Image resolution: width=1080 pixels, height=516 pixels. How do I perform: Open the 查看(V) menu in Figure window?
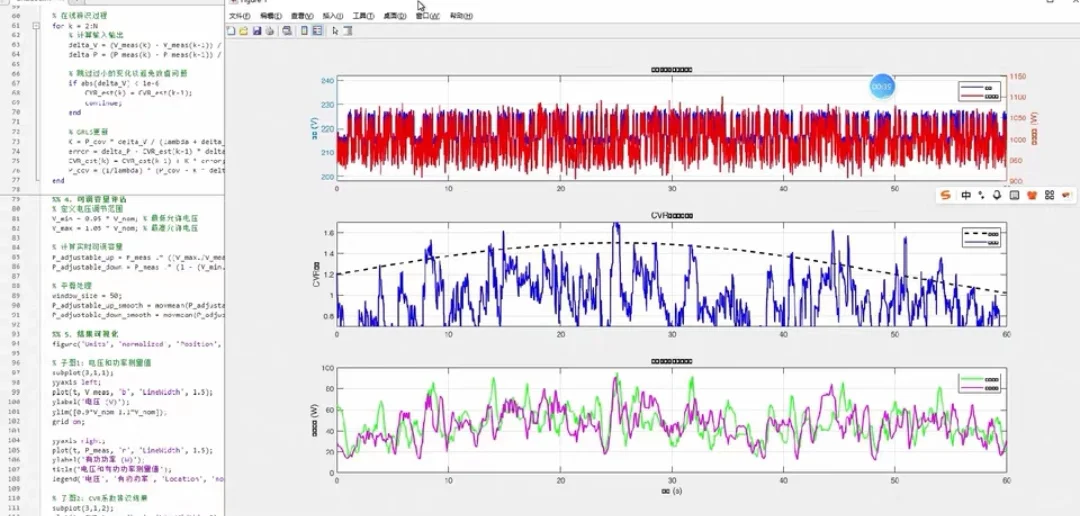point(302,16)
